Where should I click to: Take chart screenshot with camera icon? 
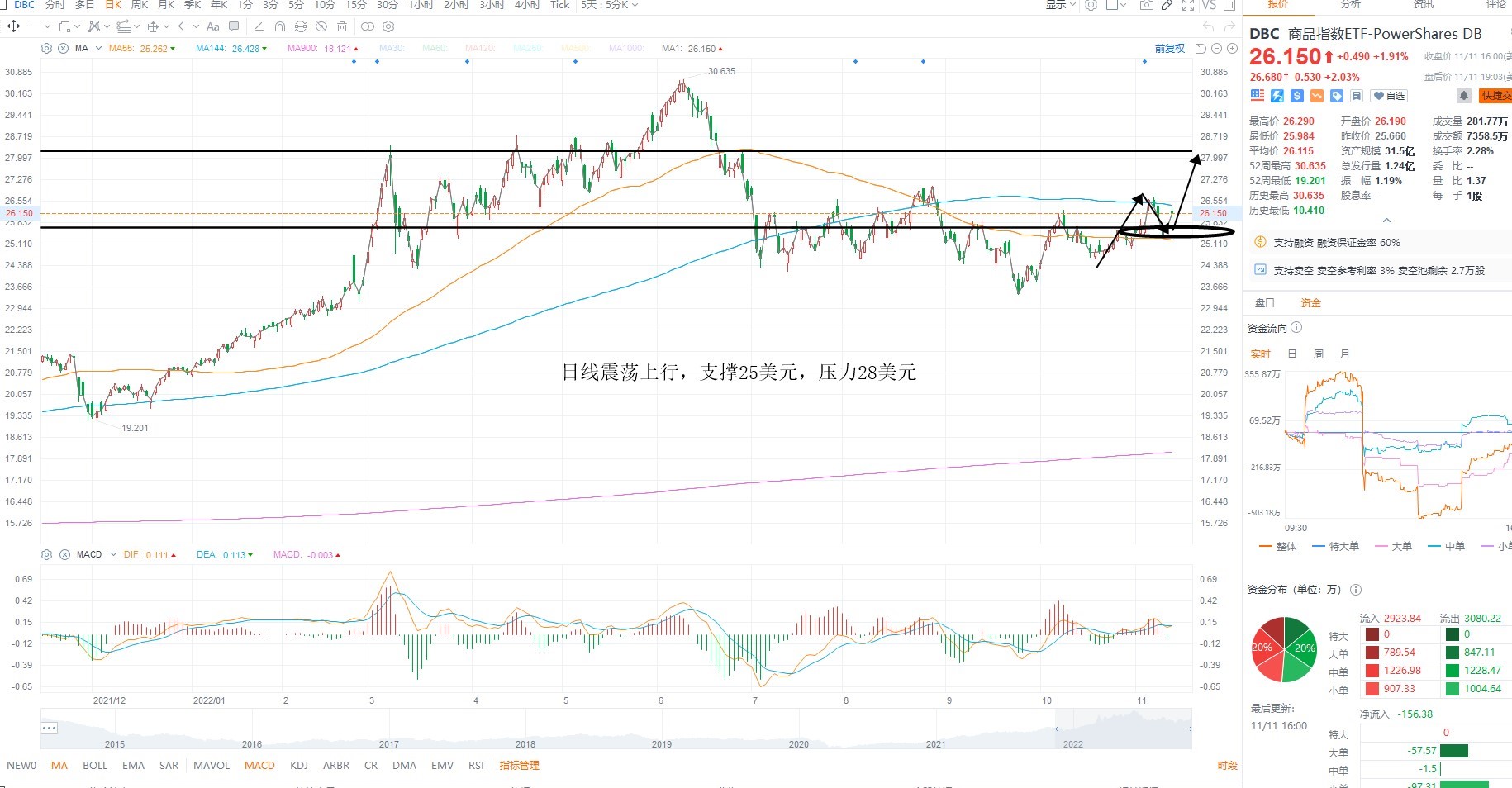click(1146, 5)
